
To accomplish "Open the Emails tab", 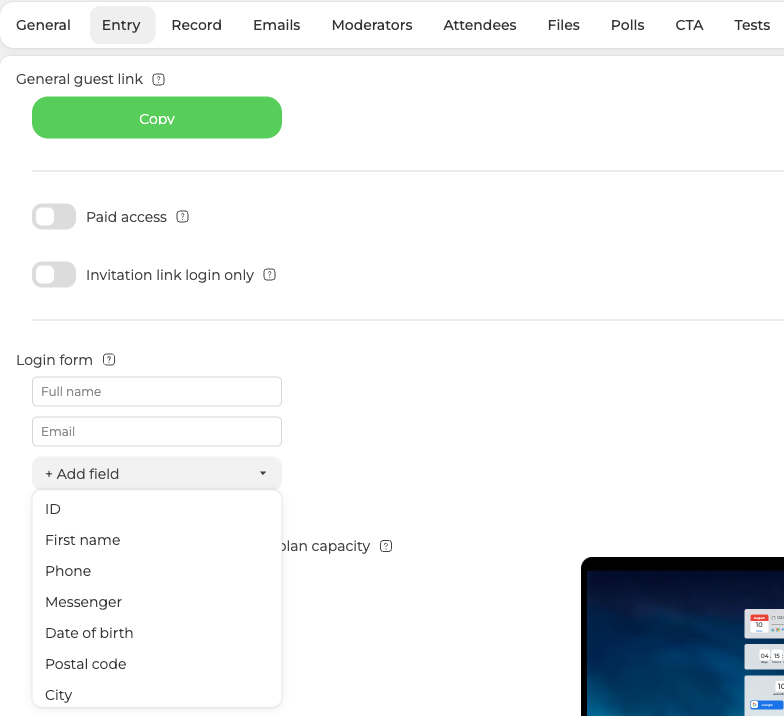I will (276, 25).
